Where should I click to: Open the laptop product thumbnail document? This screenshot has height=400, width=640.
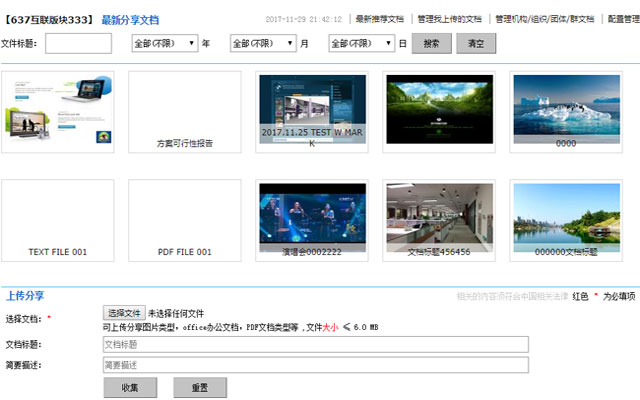(x=58, y=111)
